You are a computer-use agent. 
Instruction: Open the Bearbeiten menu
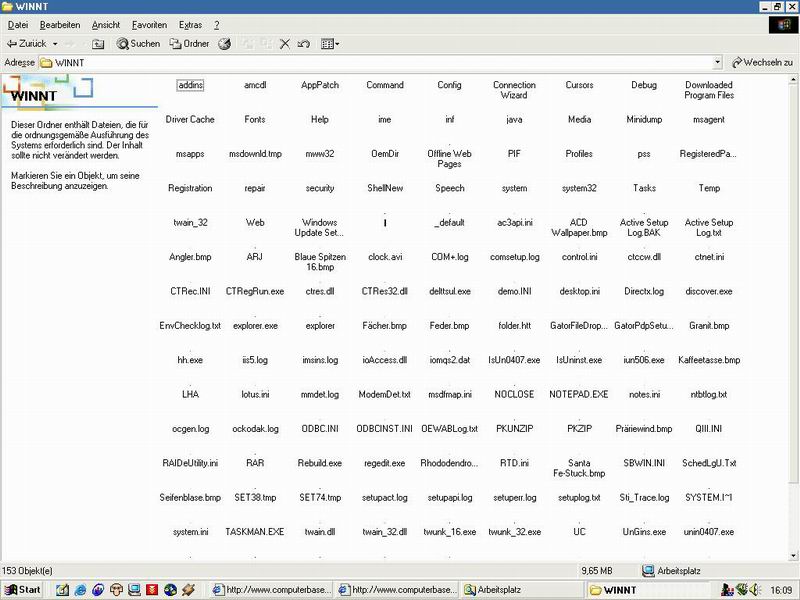pyautogui.click(x=60, y=25)
